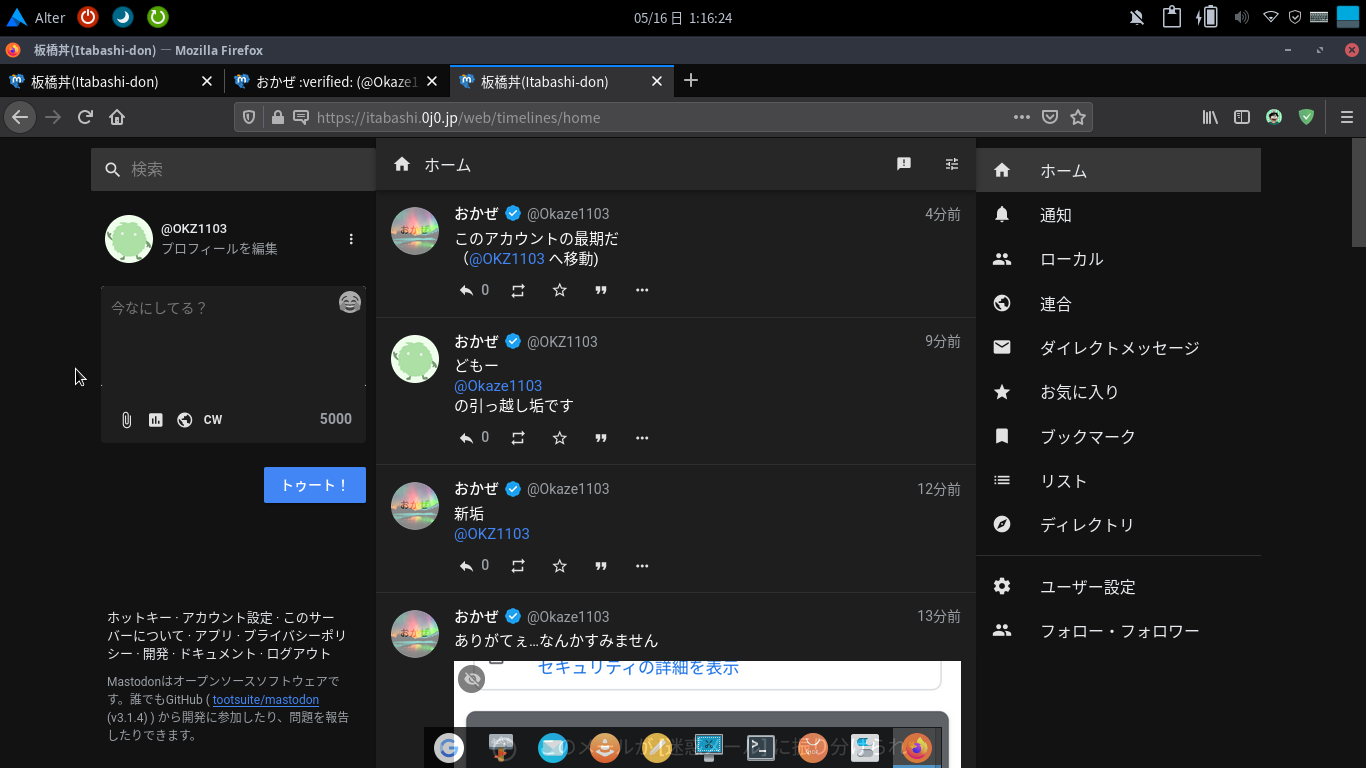Favourite the 'このアカウントの最期だ' post
The height and width of the screenshot is (768, 1366).
pos(560,291)
